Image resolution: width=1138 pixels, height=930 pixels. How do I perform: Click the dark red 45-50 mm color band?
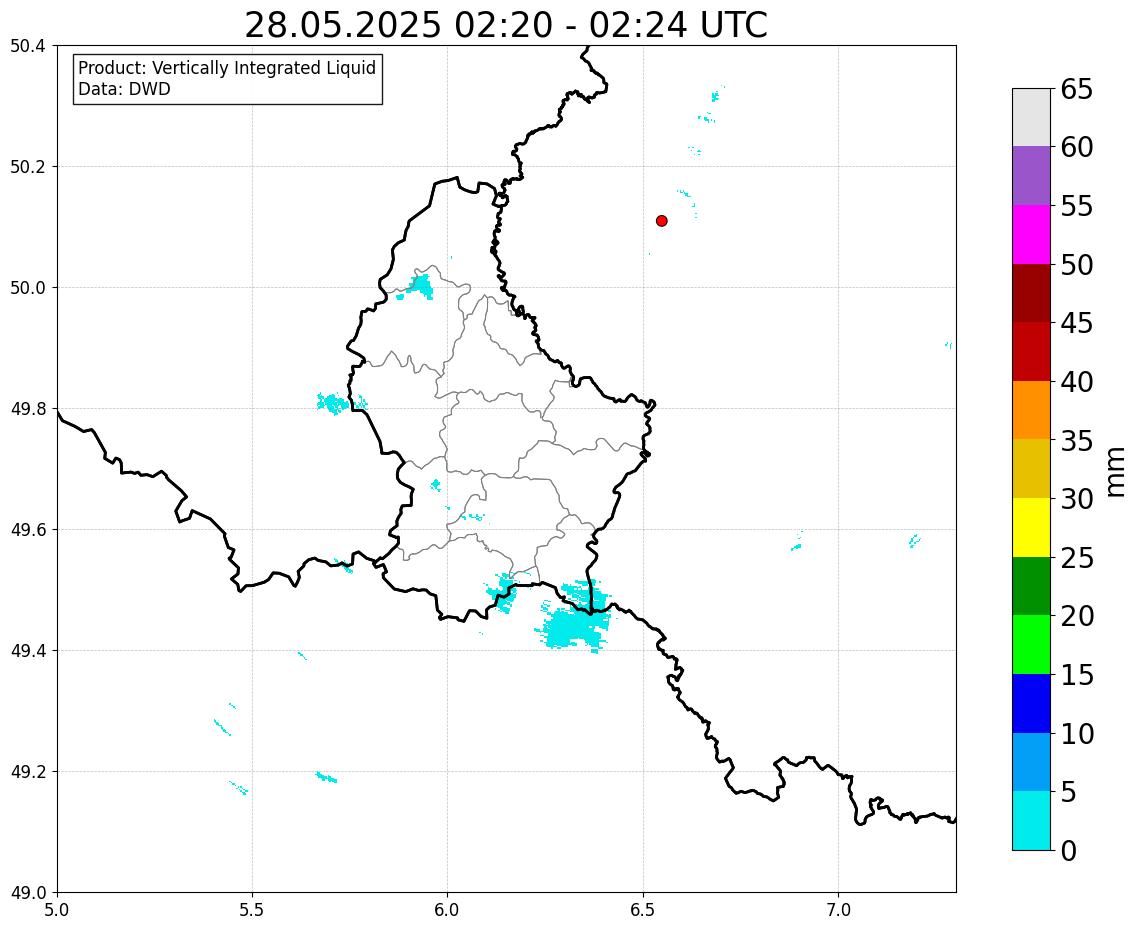(x=1031, y=293)
